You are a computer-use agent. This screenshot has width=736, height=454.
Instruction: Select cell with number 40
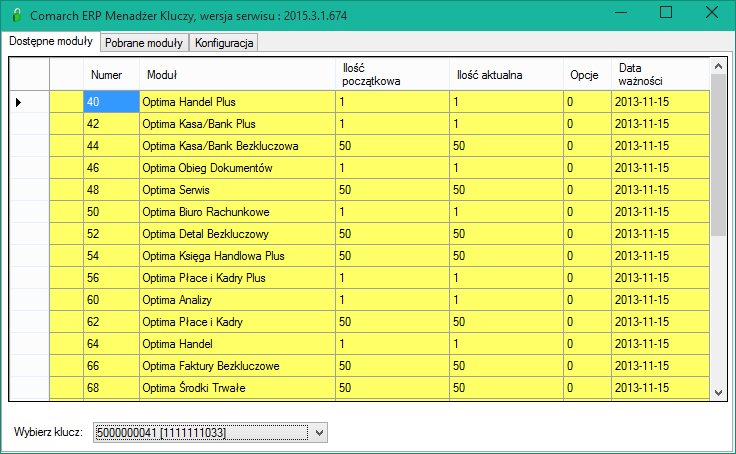(112, 102)
